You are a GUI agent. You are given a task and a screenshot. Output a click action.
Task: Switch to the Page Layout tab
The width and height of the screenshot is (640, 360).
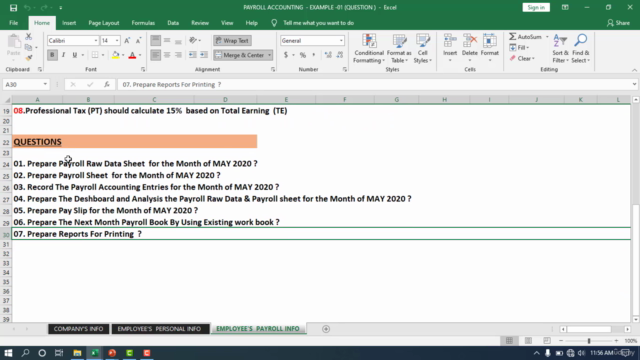[104, 23]
